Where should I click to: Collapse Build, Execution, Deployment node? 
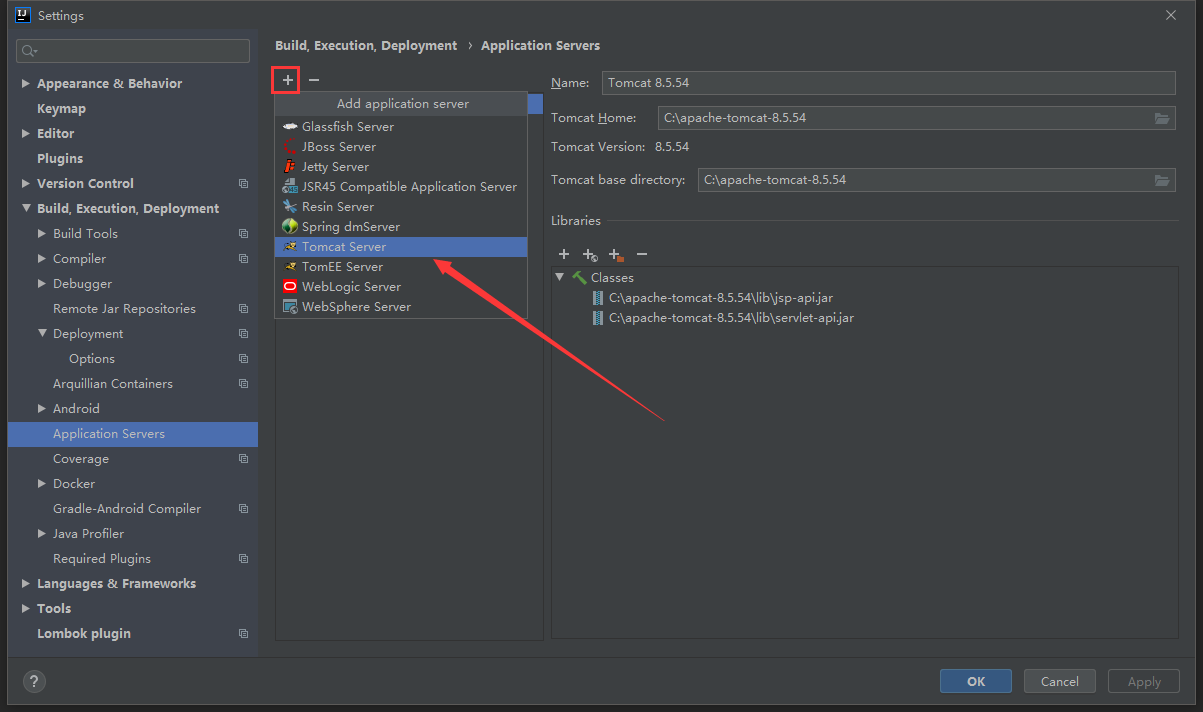point(25,209)
